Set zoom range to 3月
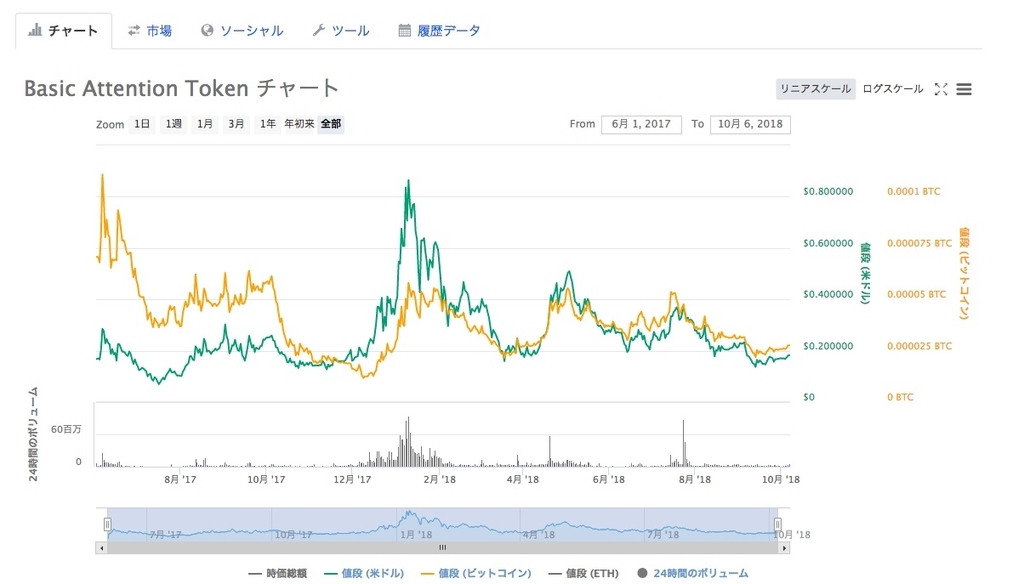1024x584 pixels. coord(236,124)
